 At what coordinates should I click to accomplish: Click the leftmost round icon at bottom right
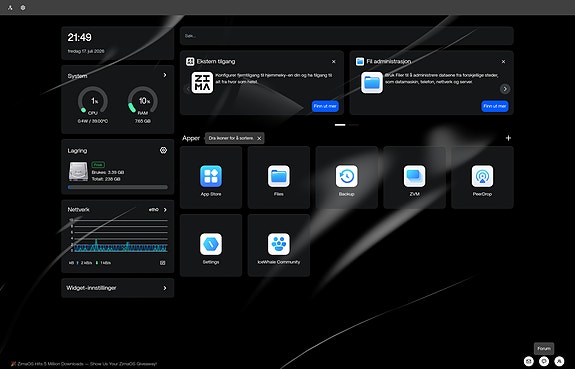[528, 361]
